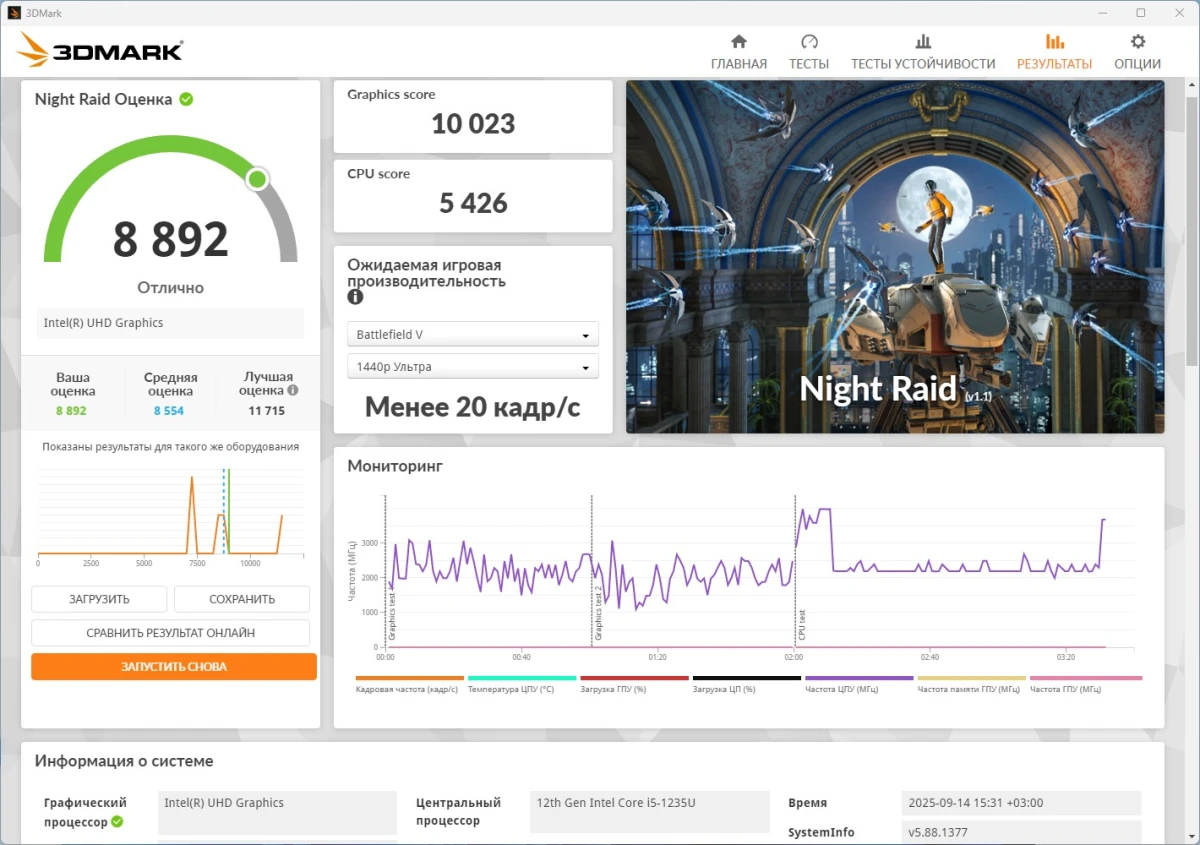Click the Время value 2025-09-14 15:31

tap(1020, 802)
